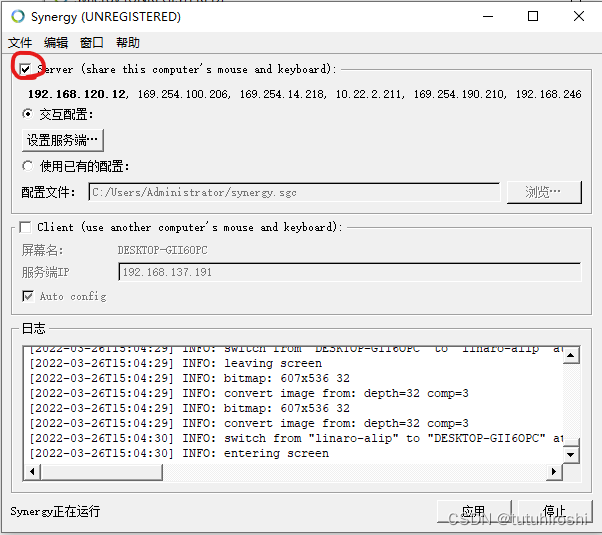Click the 配置文件 path input field
602x535 pixels.
[x=294, y=192]
